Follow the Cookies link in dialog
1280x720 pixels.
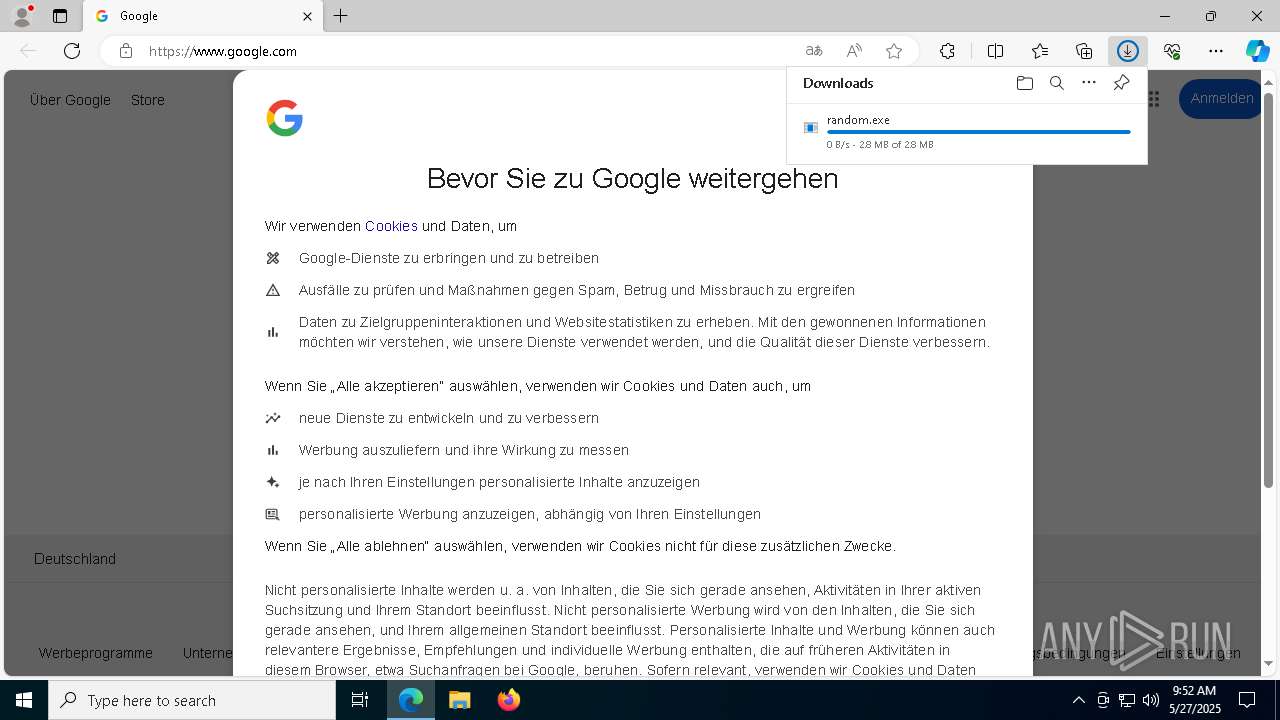(391, 226)
